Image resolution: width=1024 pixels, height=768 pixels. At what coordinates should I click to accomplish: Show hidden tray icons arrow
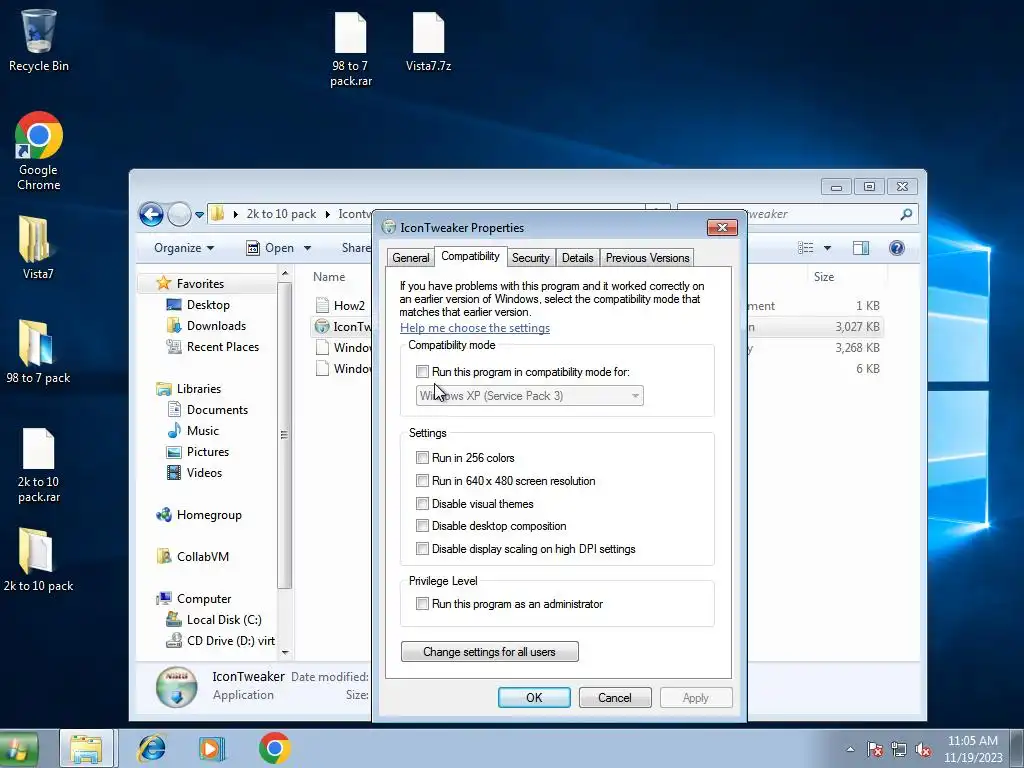coord(850,749)
